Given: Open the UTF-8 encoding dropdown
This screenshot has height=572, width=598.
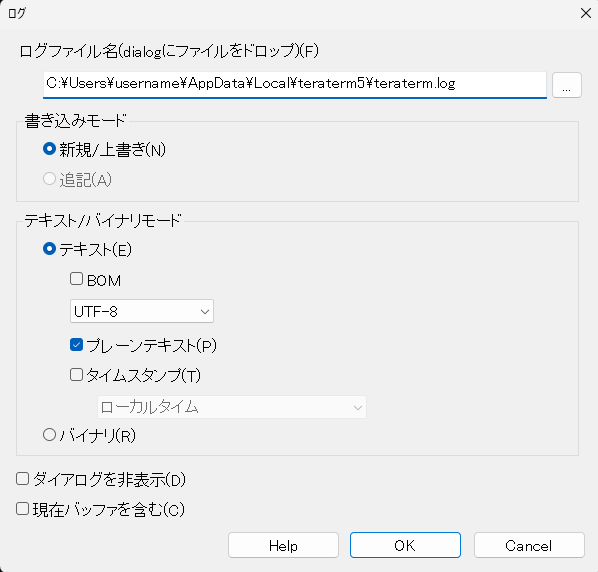Looking at the screenshot, I should click(142, 312).
